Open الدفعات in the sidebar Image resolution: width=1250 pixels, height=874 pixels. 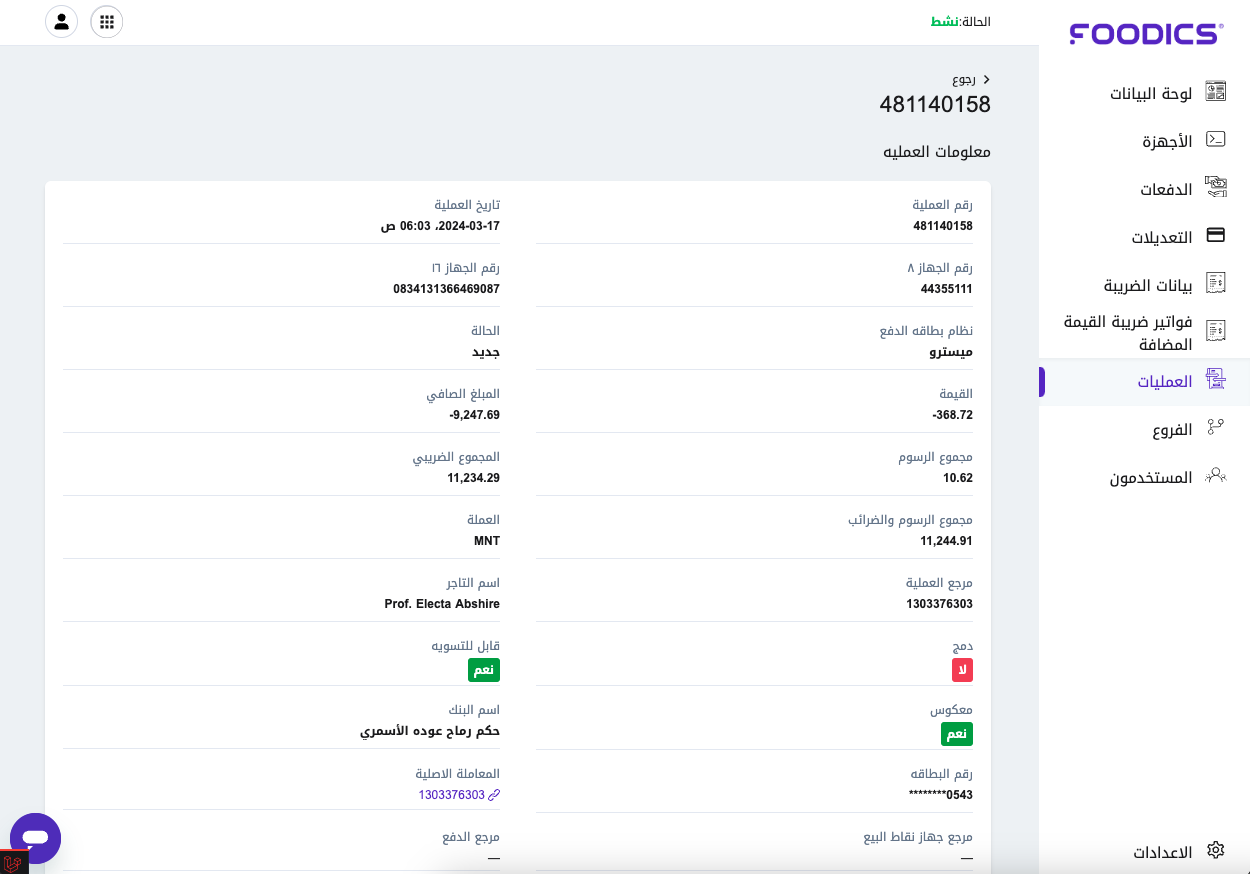click(1166, 189)
